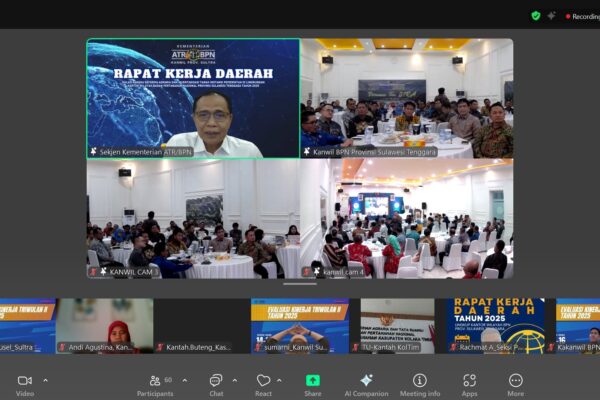Select the KANWIL CAM 3 video tile
The image size is (600, 400).
pyautogui.click(x=193, y=219)
